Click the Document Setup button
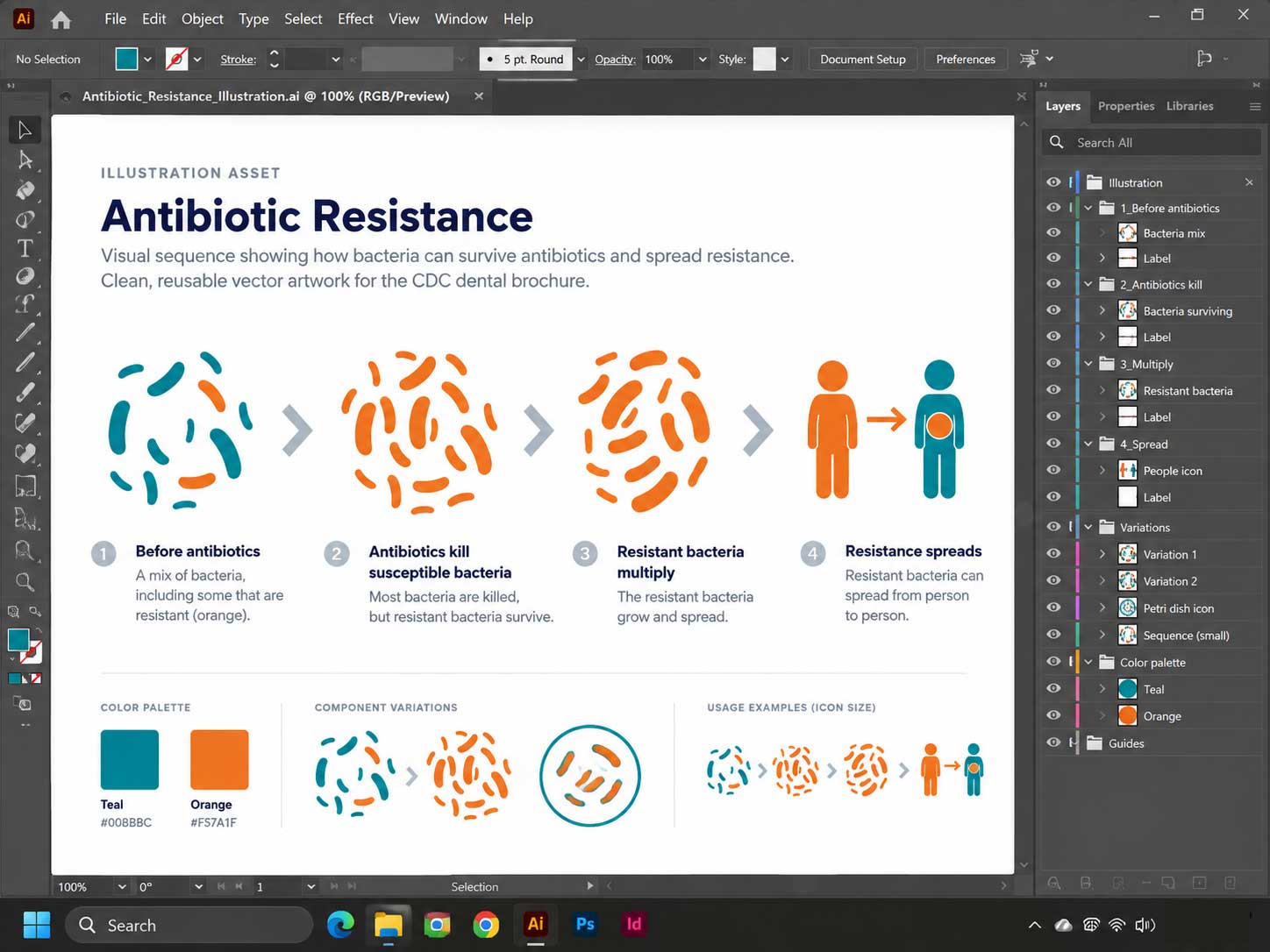This screenshot has height=952, width=1270. (863, 59)
